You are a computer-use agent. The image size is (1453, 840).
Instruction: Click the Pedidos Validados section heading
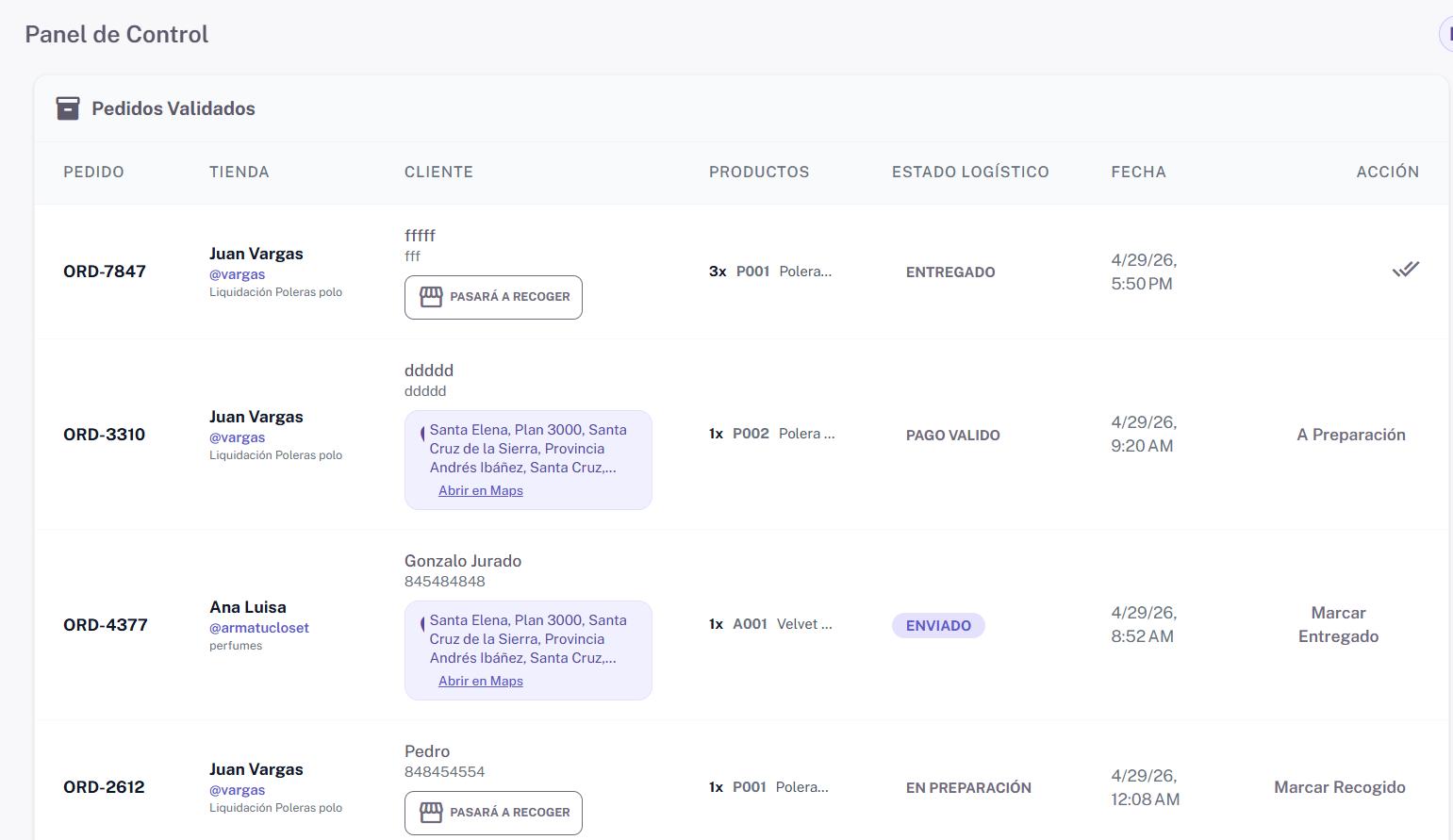pyautogui.click(x=173, y=108)
